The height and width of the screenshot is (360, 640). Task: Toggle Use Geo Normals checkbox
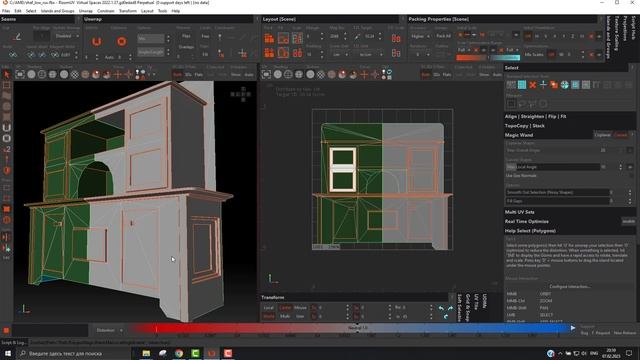click(631, 176)
